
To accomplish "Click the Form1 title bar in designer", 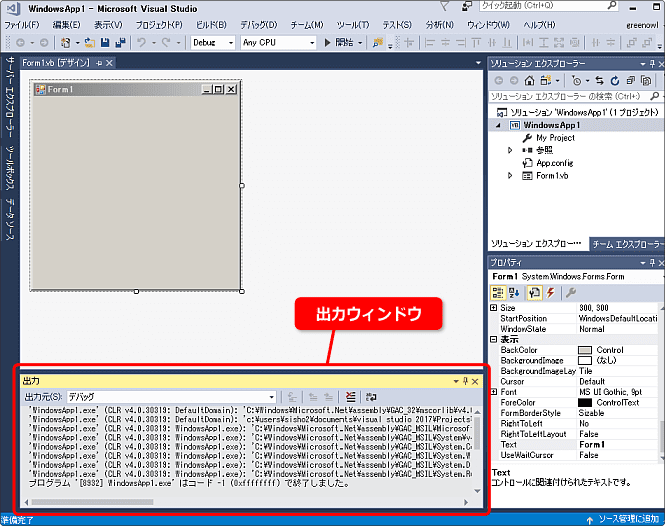I will [x=136, y=89].
